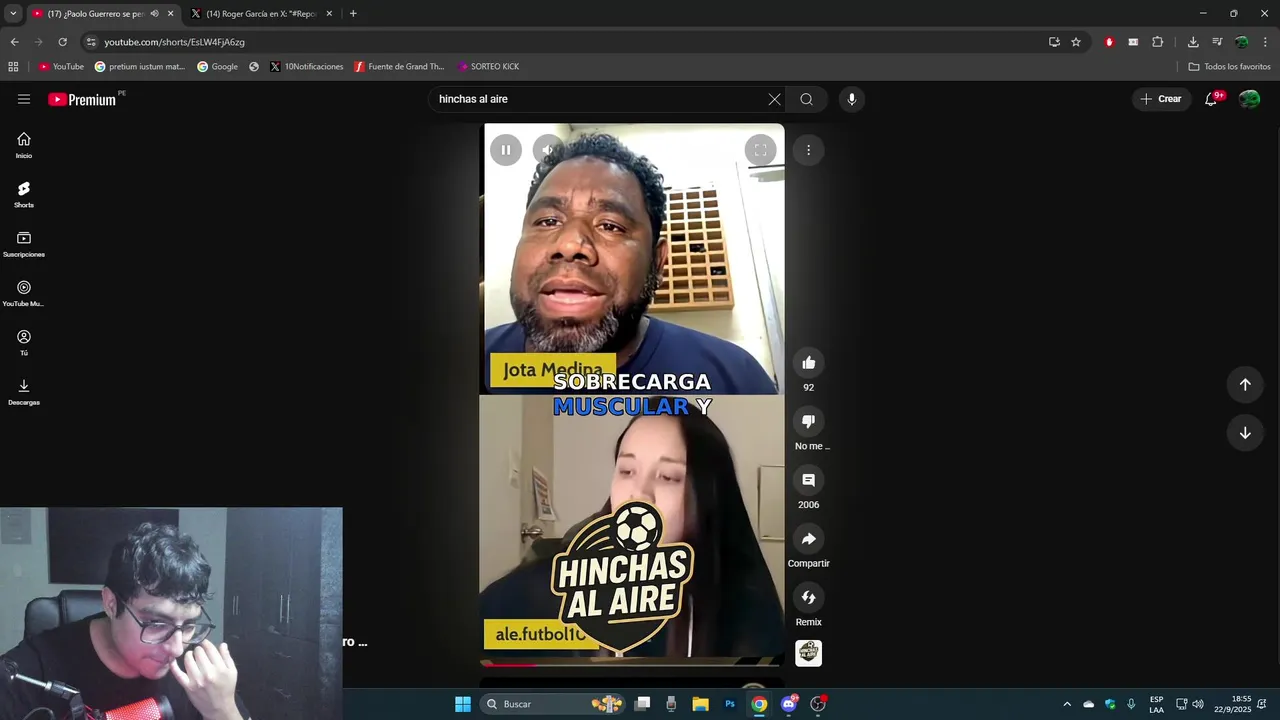Reload the current page
Viewport: 1280px width, 720px height.
click(62, 42)
